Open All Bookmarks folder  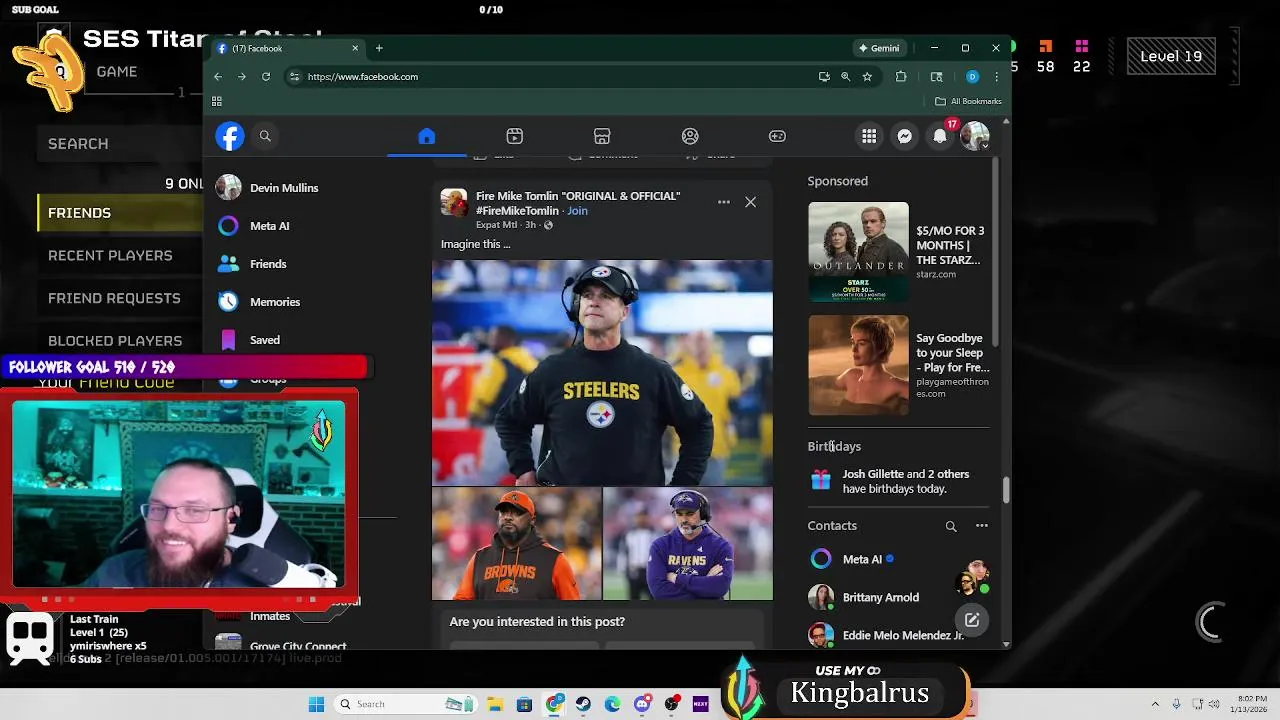point(968,101)
